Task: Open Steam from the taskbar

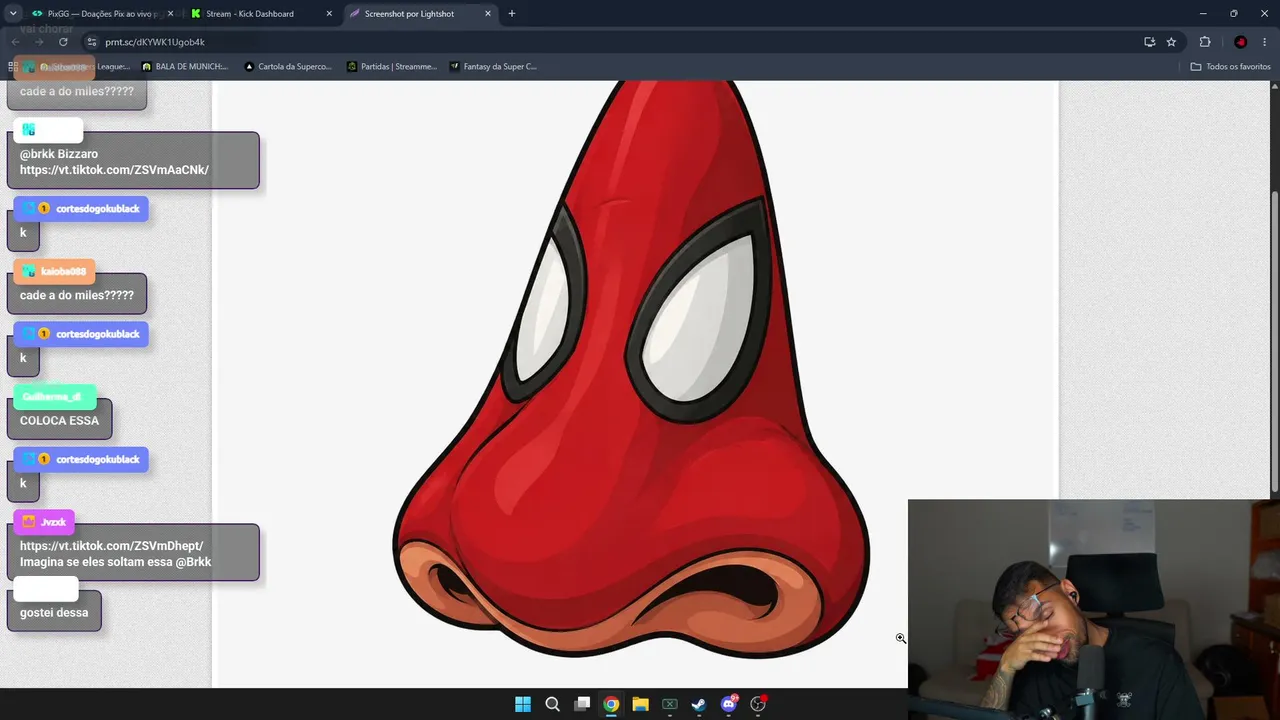Action: (699, 704)
